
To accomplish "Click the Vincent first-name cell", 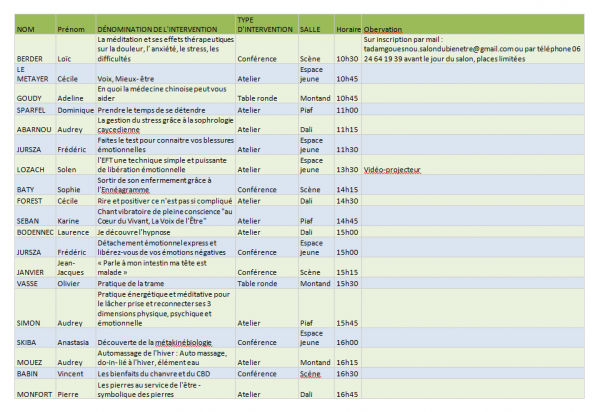I will coord(76,373).
